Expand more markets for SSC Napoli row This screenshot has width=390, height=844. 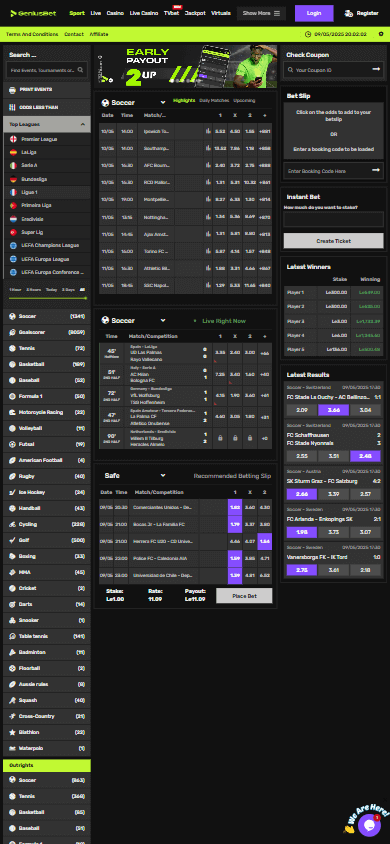(x=265, y=284)
